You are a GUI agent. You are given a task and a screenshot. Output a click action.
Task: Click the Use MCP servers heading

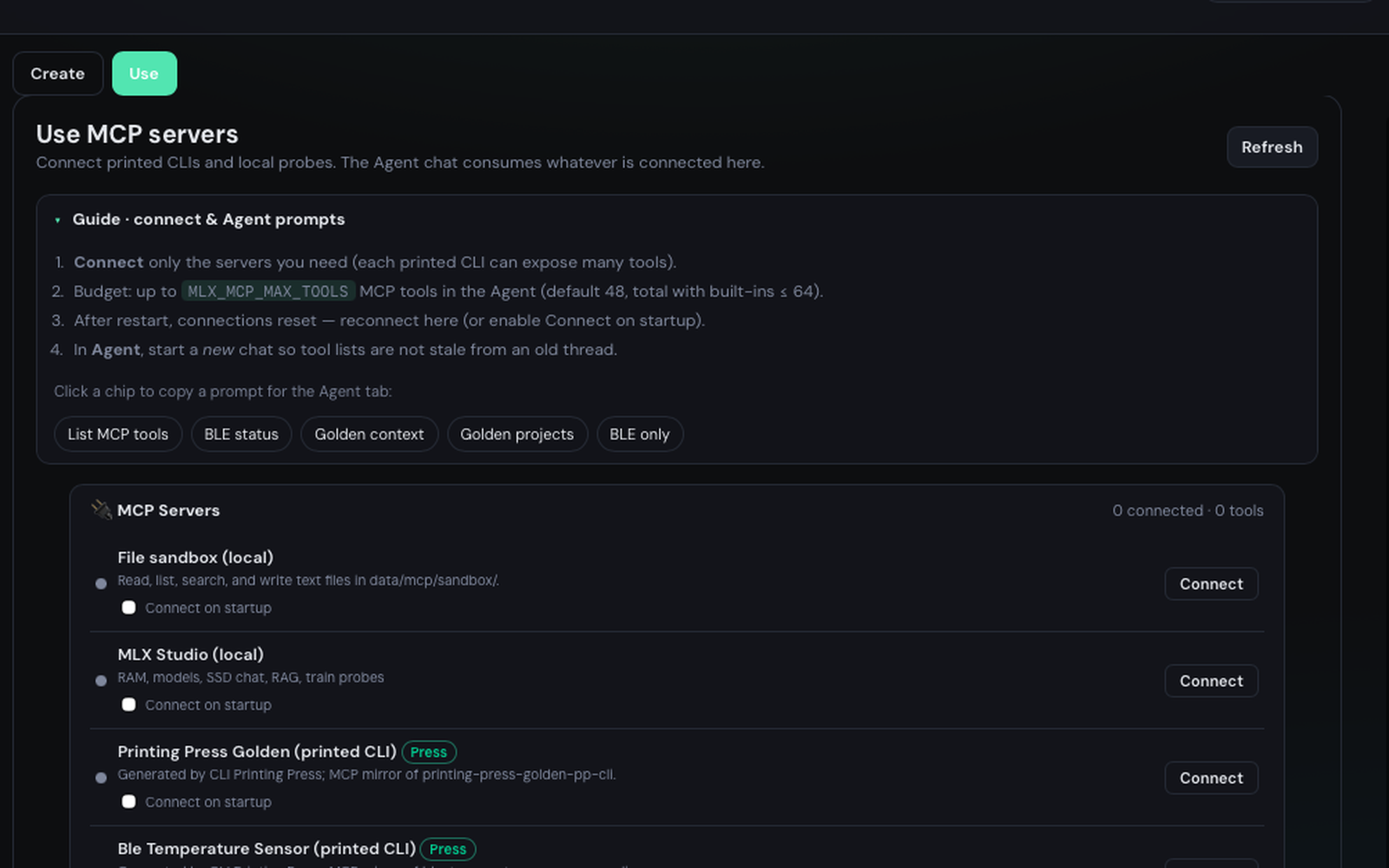point(137,135)
